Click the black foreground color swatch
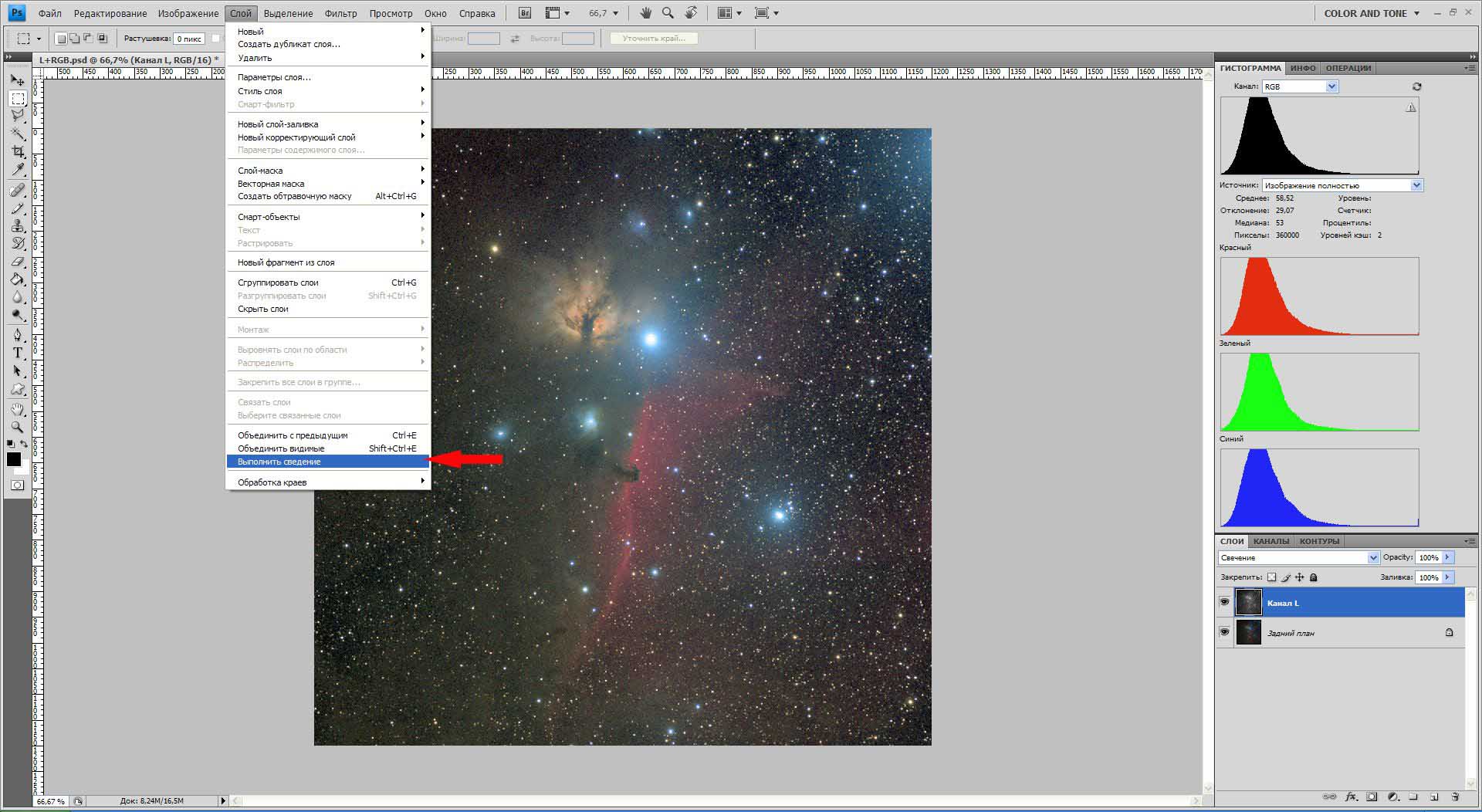The height and width of the screenshot is (812, 1482). click(x=14, y=459)
